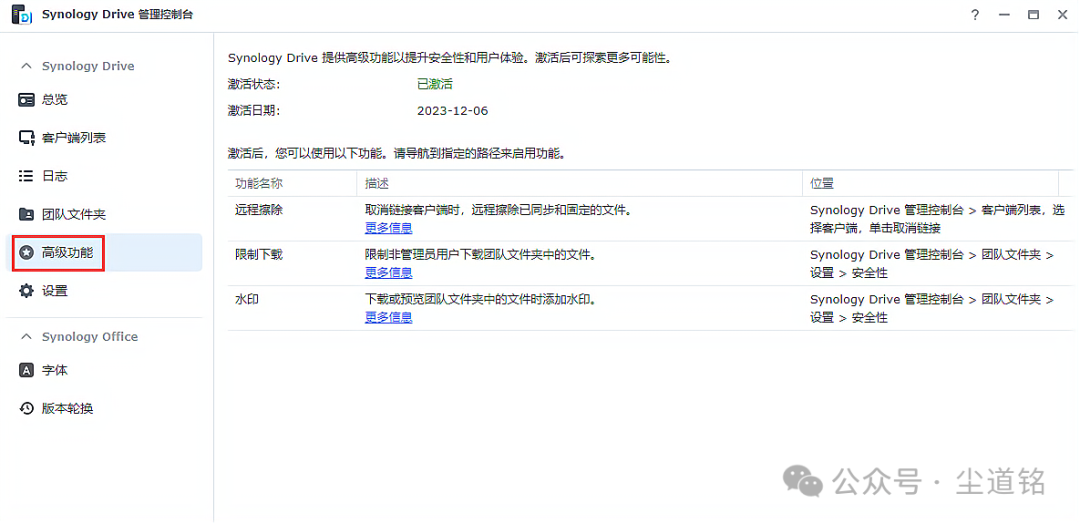Open 更多信息 link for 限制下载
1080x524 pixels.
pyautogui.click(x=388, y=273)
